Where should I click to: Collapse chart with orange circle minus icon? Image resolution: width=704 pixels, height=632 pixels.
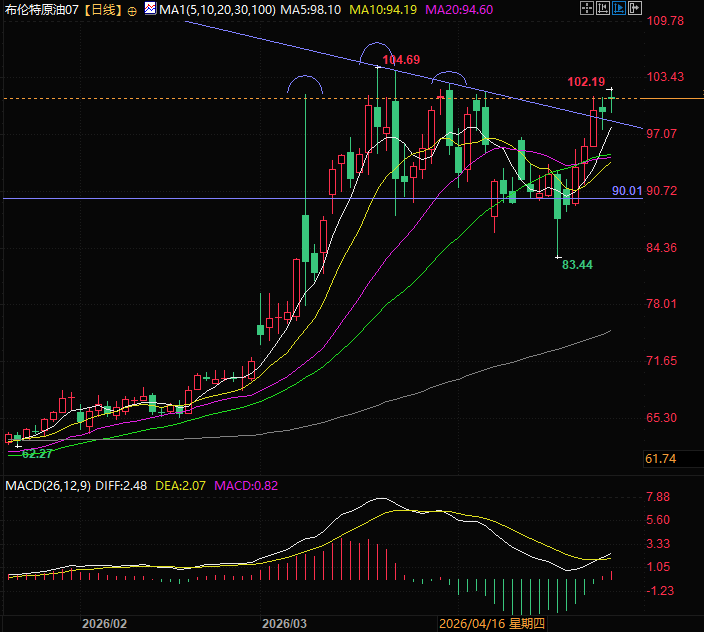(132, 9)
